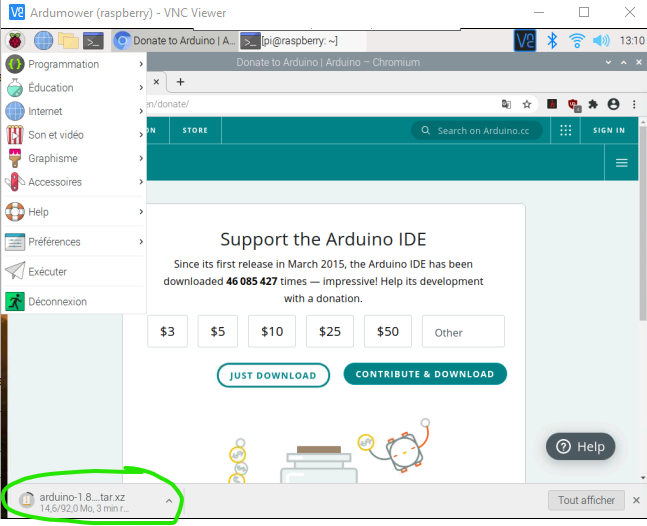
Task: Click the SIGN IN link
Action: coord(609,130)
